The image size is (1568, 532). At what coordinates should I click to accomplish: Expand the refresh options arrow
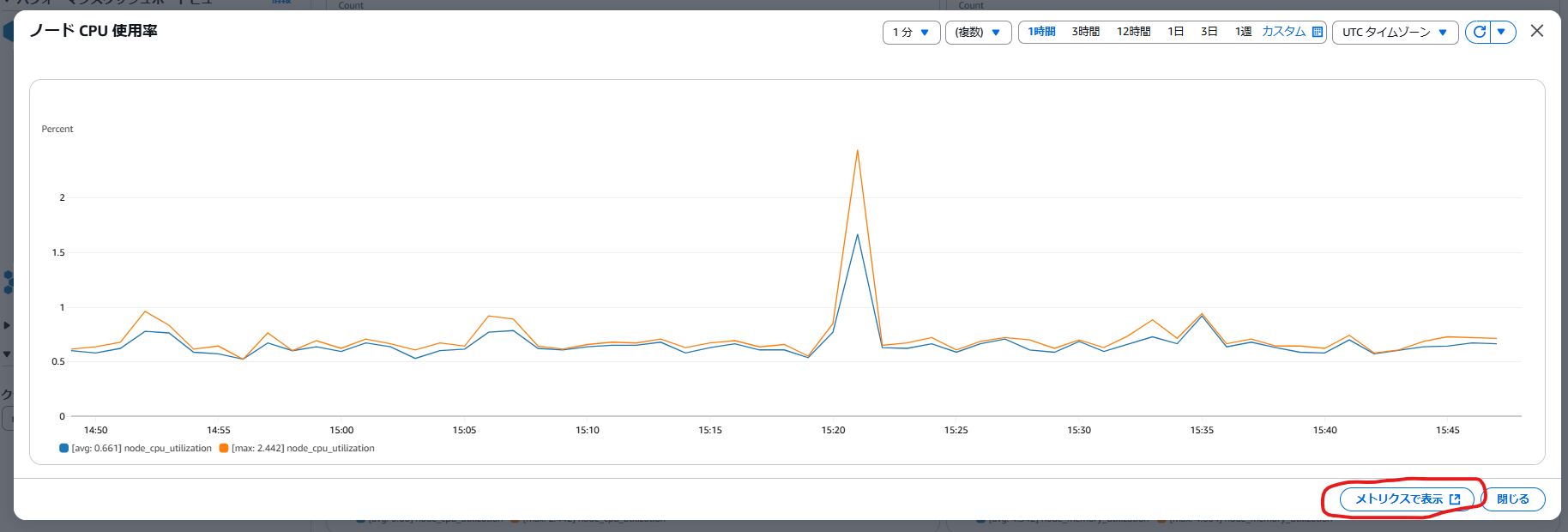pyautogui.click(x=1503, y=32)
